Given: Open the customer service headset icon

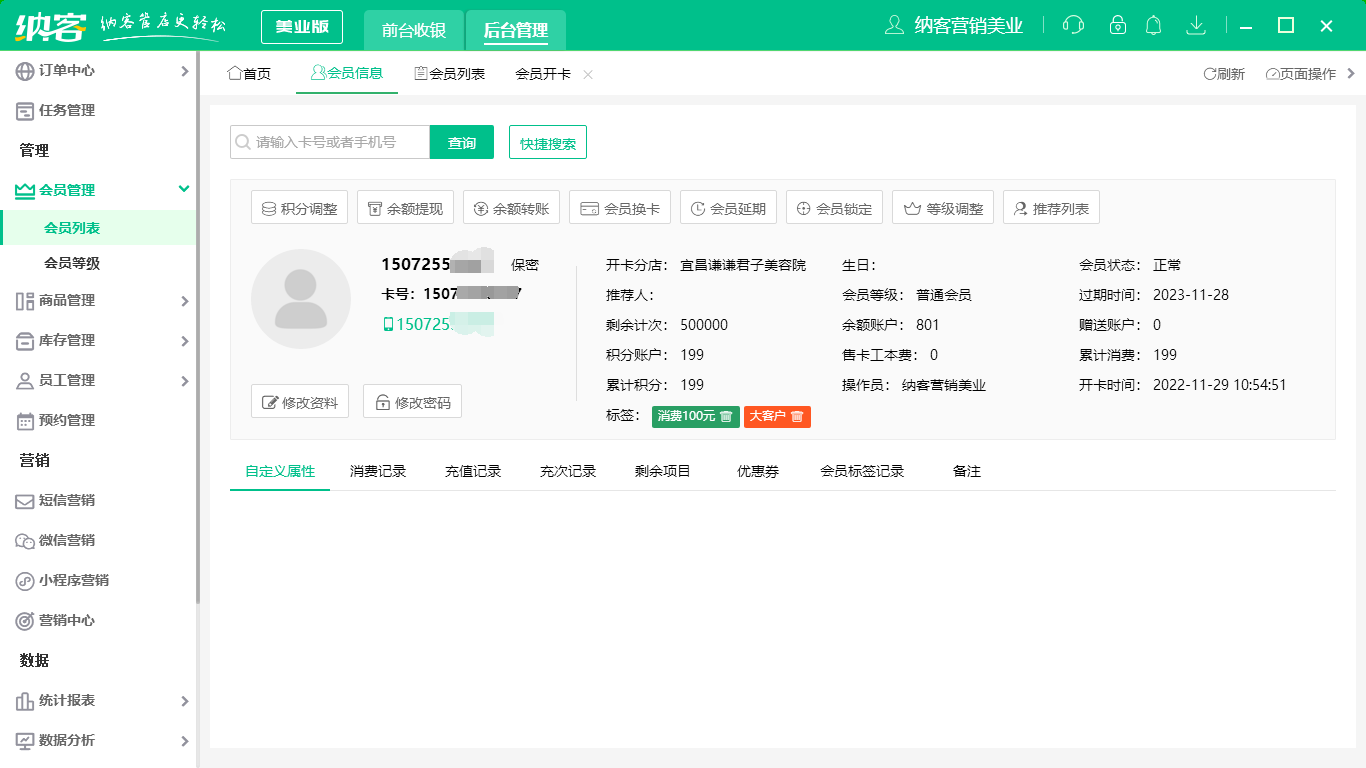Looking at the screenshot, I should pos(1073,24).
